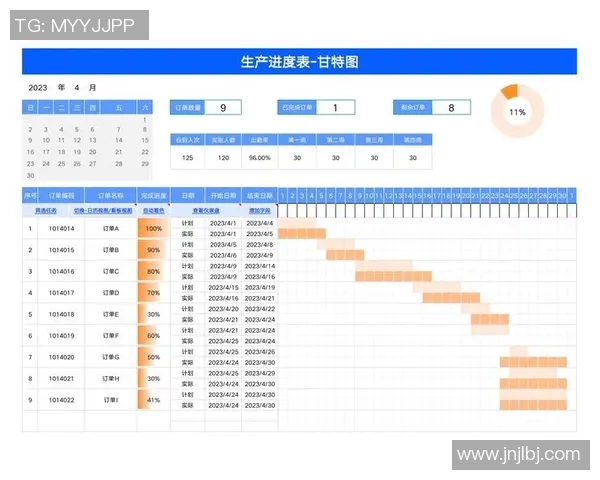Image resolution: width=600 pixels, height=480 pixels.
Task: Click 订单A actual Gantt bar
Action: pyautogui.click(x=302, y=233)
